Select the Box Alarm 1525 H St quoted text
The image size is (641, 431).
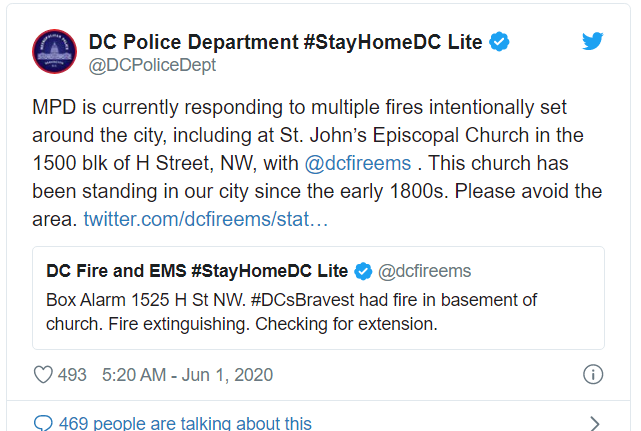tap(291, 312)
